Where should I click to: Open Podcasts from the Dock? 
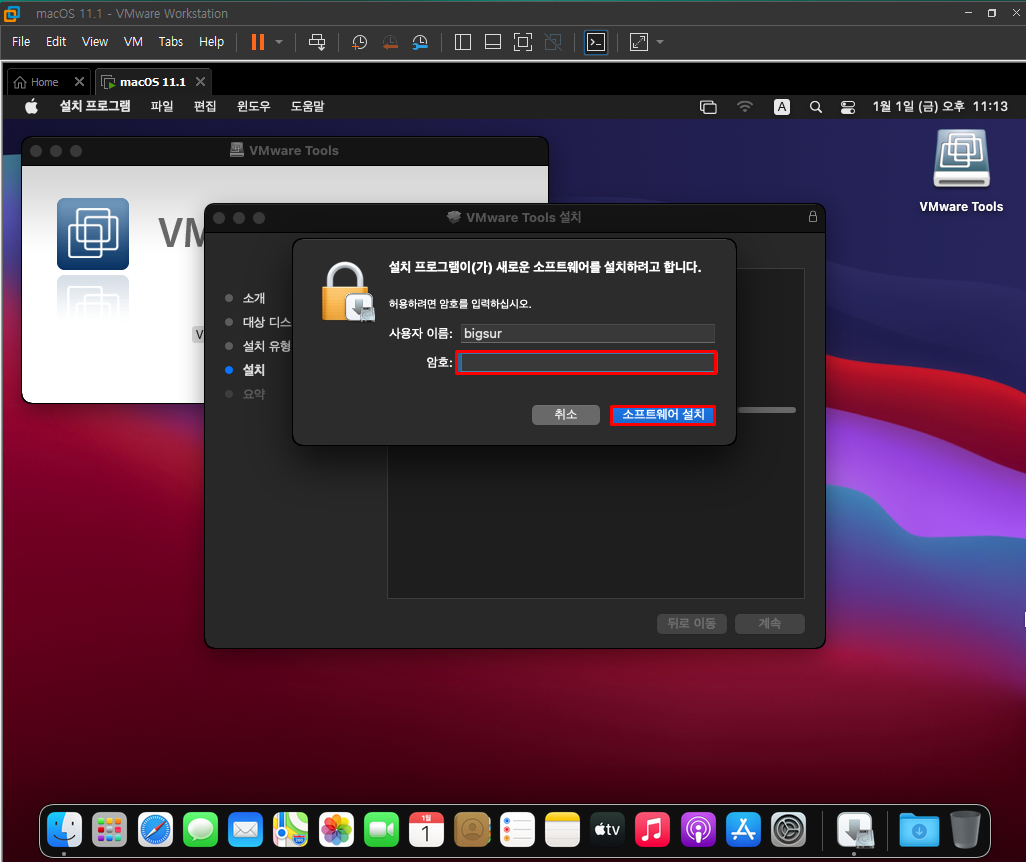tap(698, 830)
